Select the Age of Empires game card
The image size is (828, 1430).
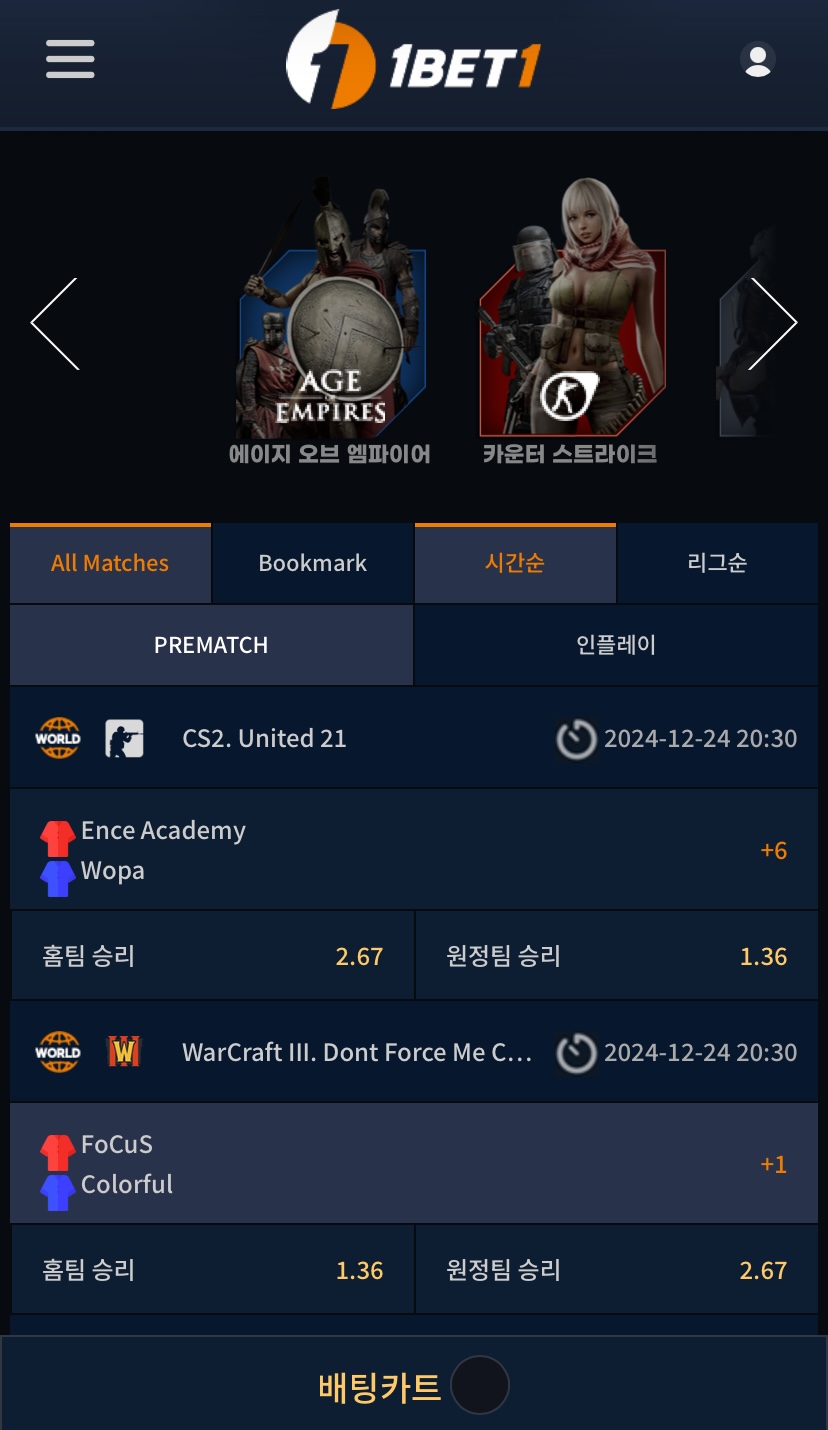coord(330,322)
